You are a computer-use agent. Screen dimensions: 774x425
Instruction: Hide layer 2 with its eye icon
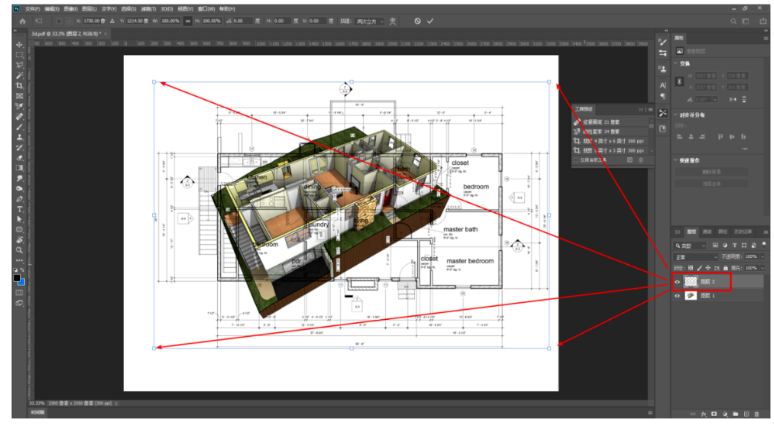[x=677, y=282]
